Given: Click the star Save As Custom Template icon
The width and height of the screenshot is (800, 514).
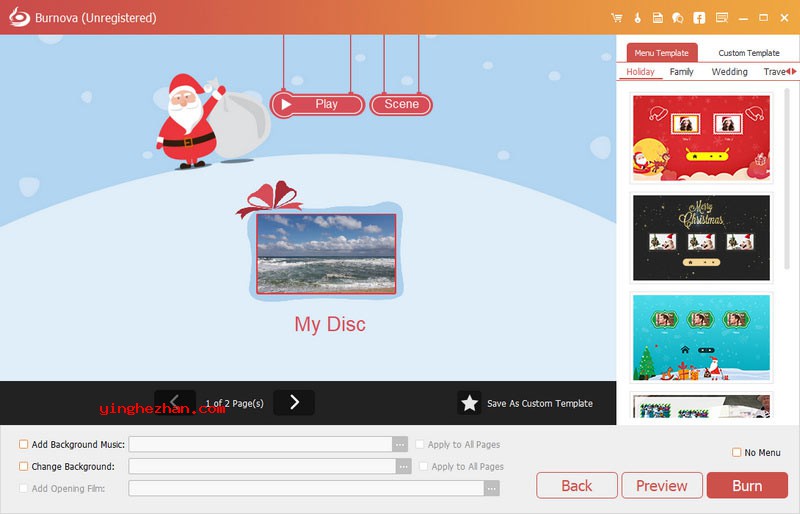Looking at the screenshot, I should pyautogui.click(x=469, y=403).
